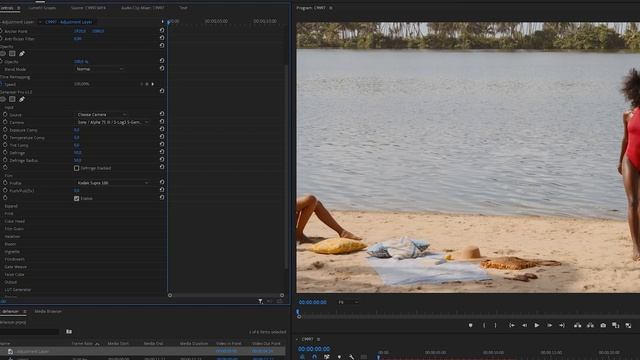Select free draw bezier pen under Opacity
Screen dimensions: 640x360
click(22, 53)
